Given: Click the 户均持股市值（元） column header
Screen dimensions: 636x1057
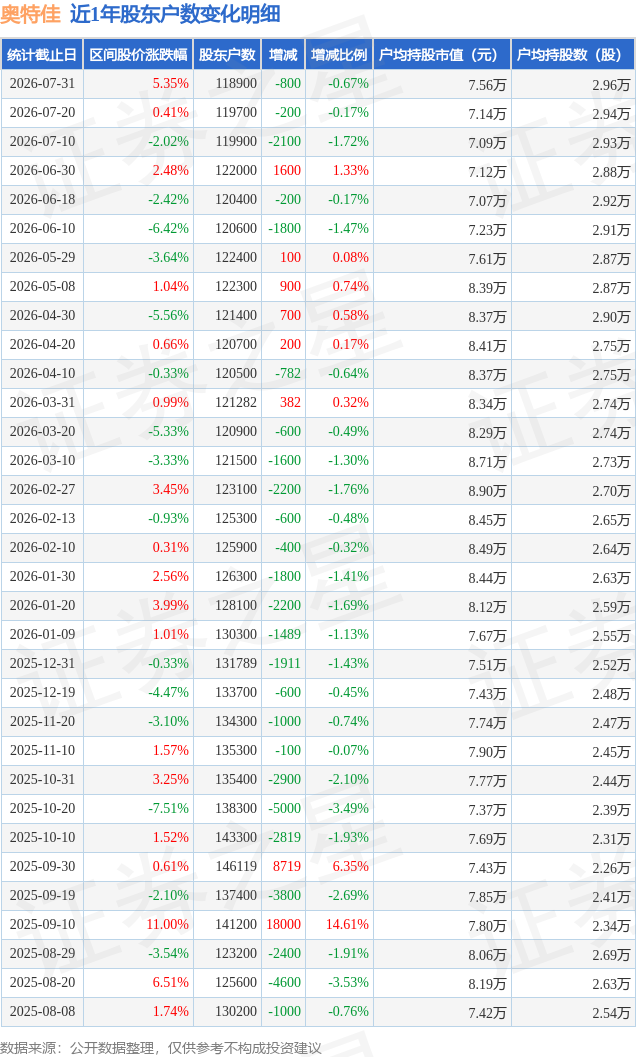Looking at the screenshot, I should pyautogui.click(x=442, y=55).
